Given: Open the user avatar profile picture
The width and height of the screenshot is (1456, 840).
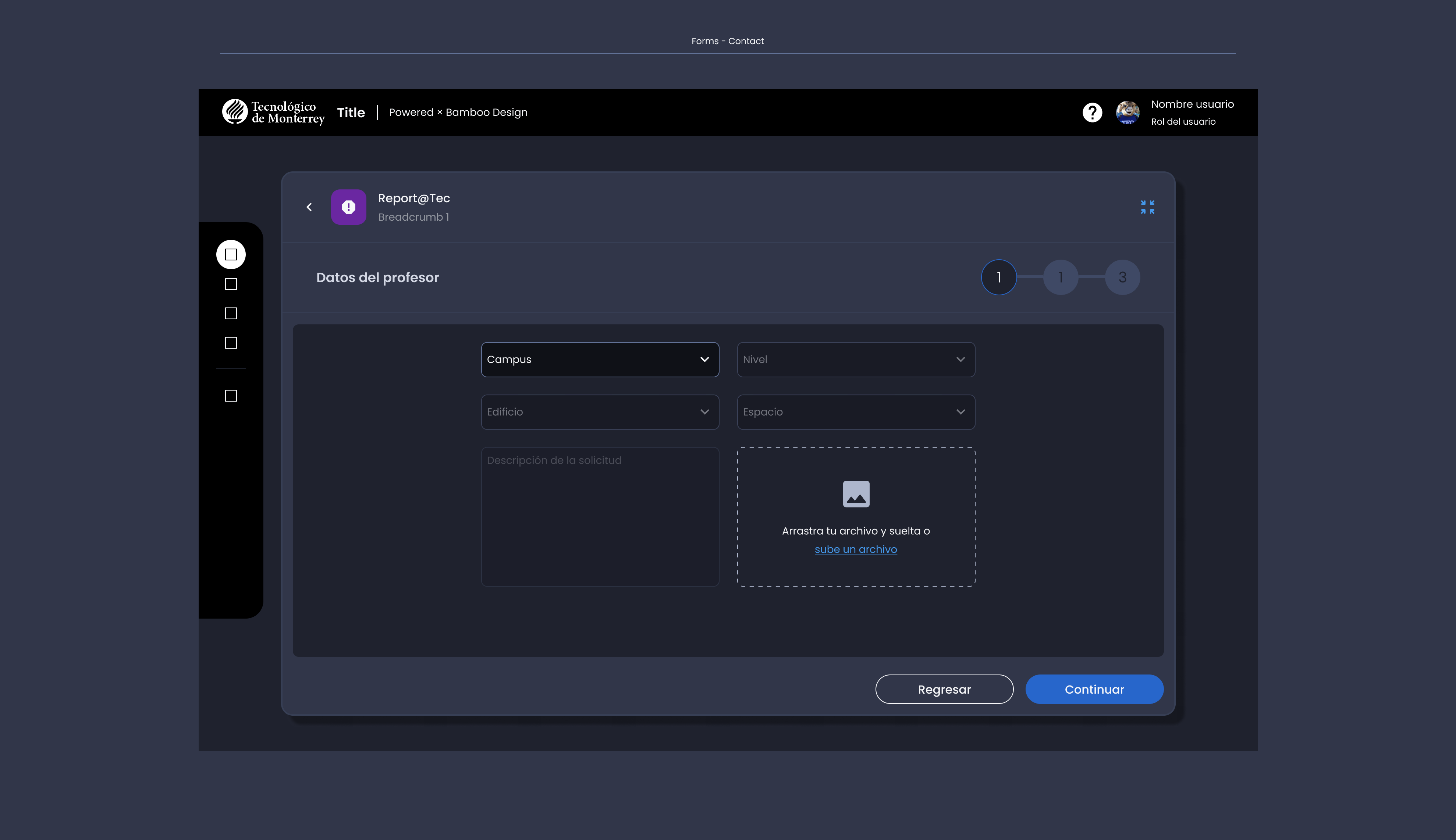Looking at the screenshot, I should (x=1127, y=113).
